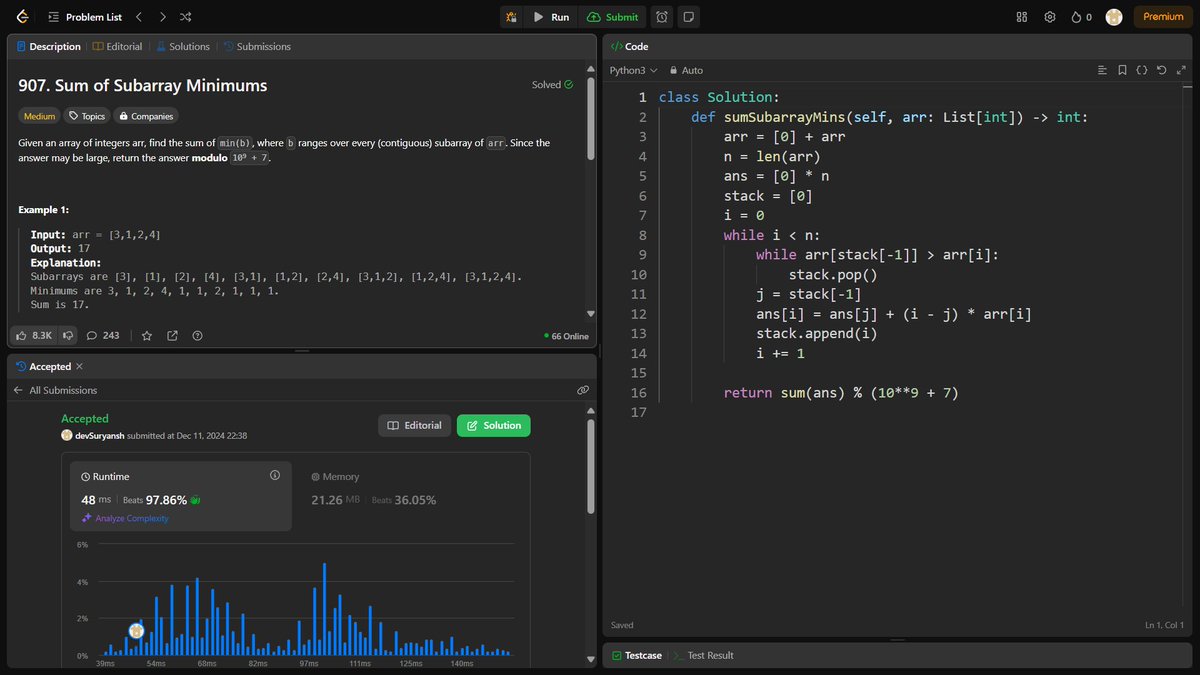Viewport: 1200px width, 675px height.
Task: Open the Submissions tab
Action: coord(258,46)
